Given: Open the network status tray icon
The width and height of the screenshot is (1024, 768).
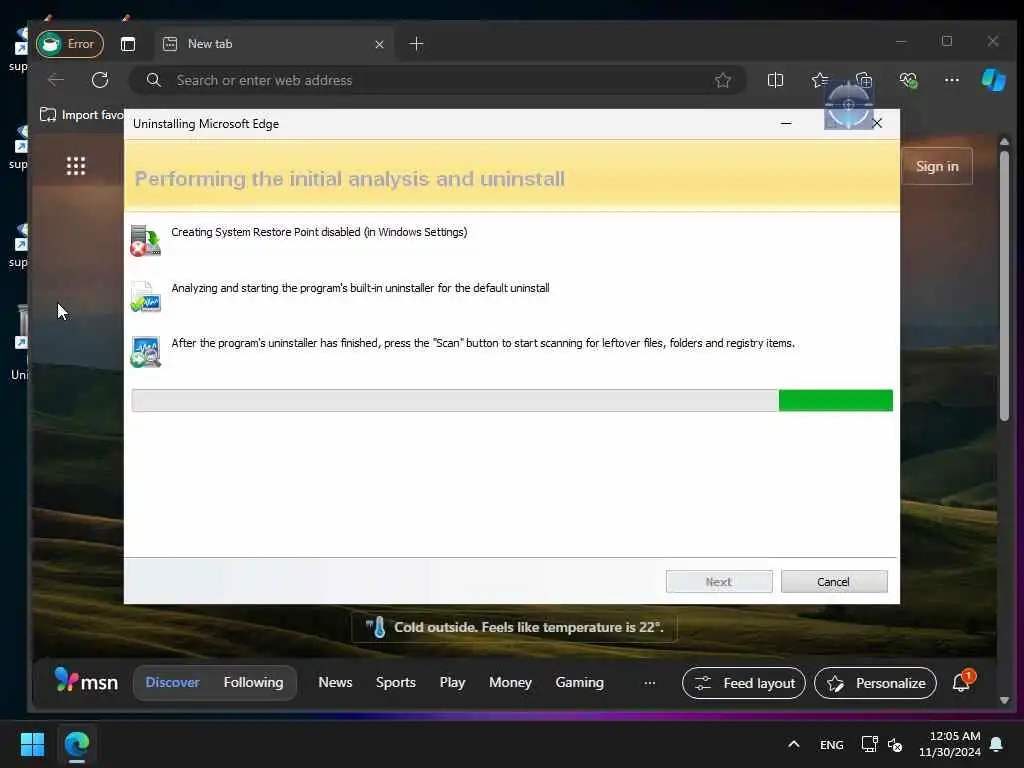Looking at the screenshot, I should pos(869,744).
